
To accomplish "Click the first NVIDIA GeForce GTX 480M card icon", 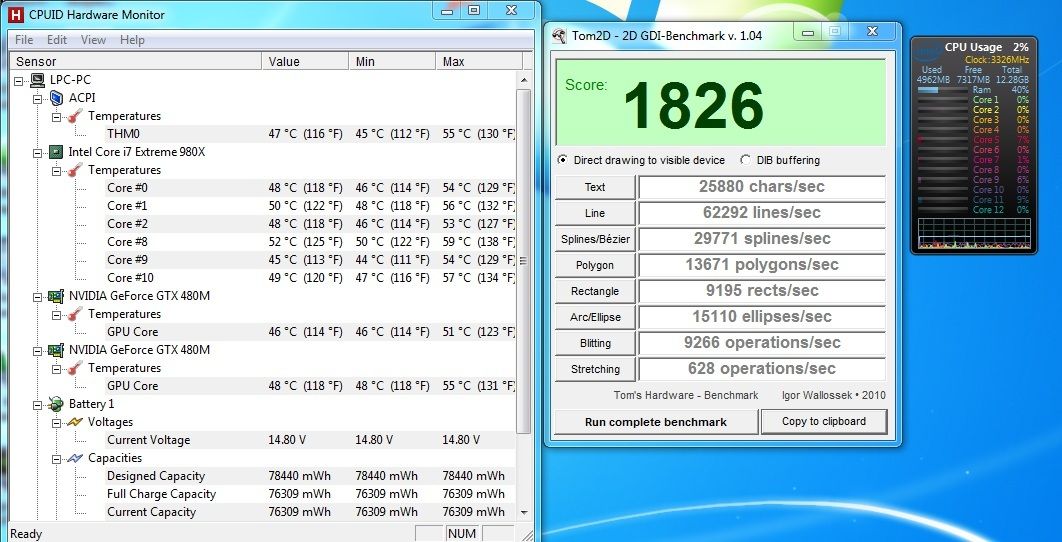I will pyautogui.click(x=56, y=296).
